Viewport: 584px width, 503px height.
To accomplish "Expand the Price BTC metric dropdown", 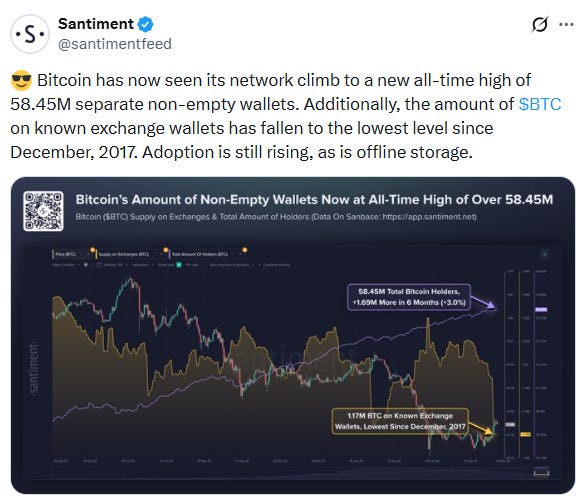I will (88, 254).
